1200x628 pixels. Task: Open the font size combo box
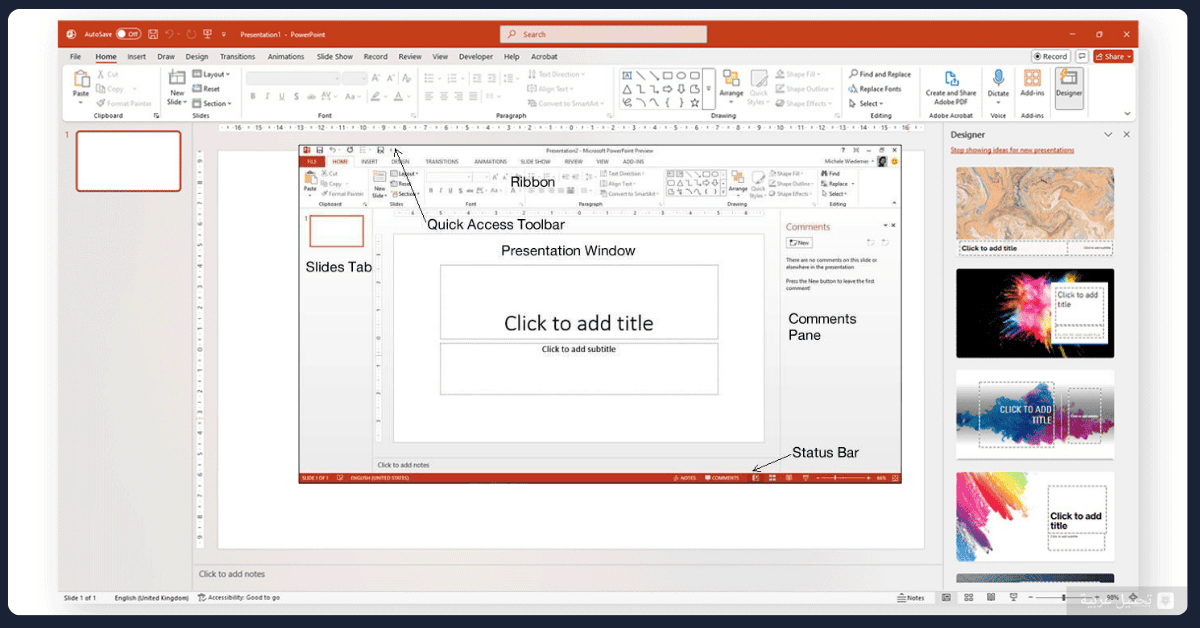pos(354,77)
